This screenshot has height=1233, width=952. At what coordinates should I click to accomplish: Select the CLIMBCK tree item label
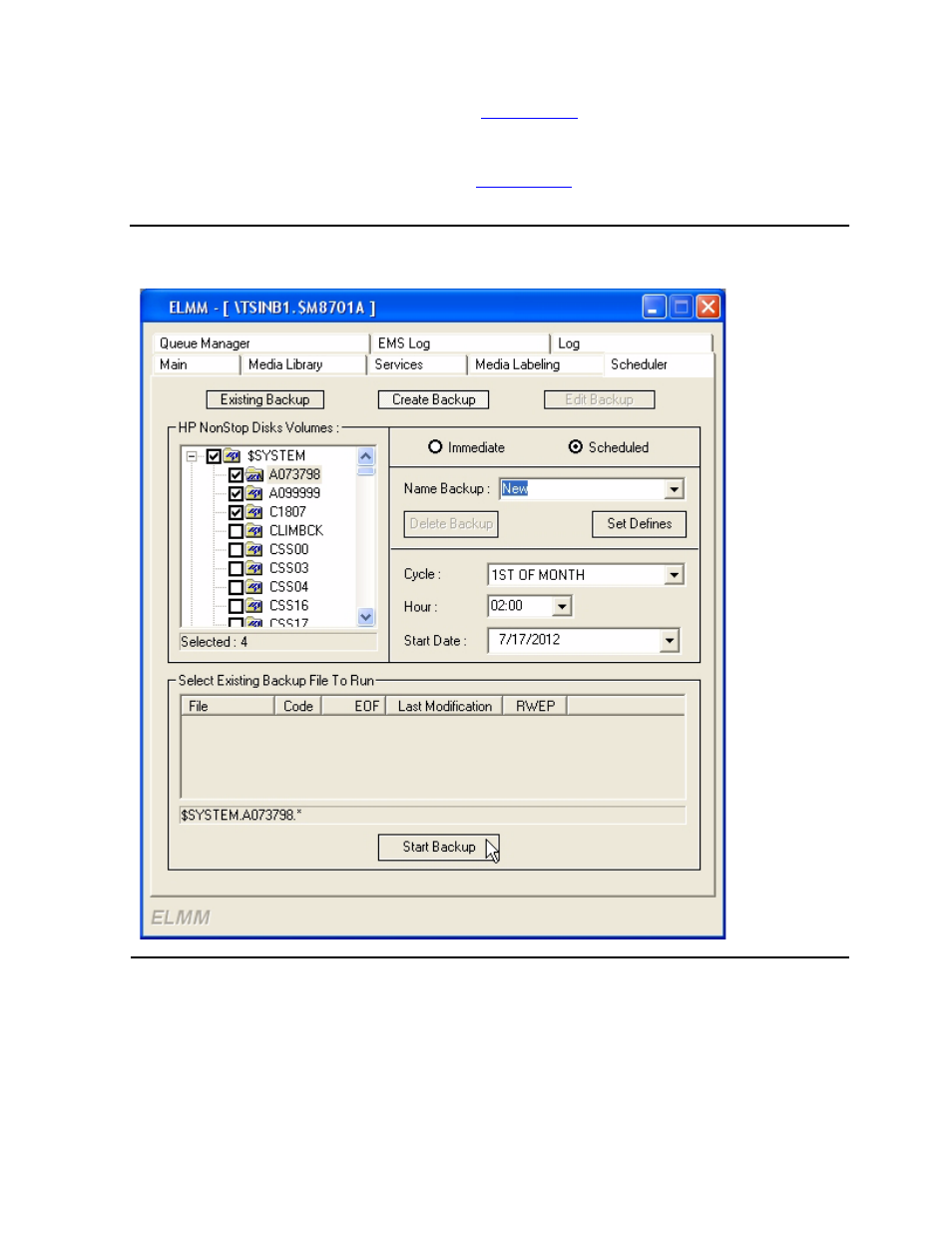[x=296, y=531]
